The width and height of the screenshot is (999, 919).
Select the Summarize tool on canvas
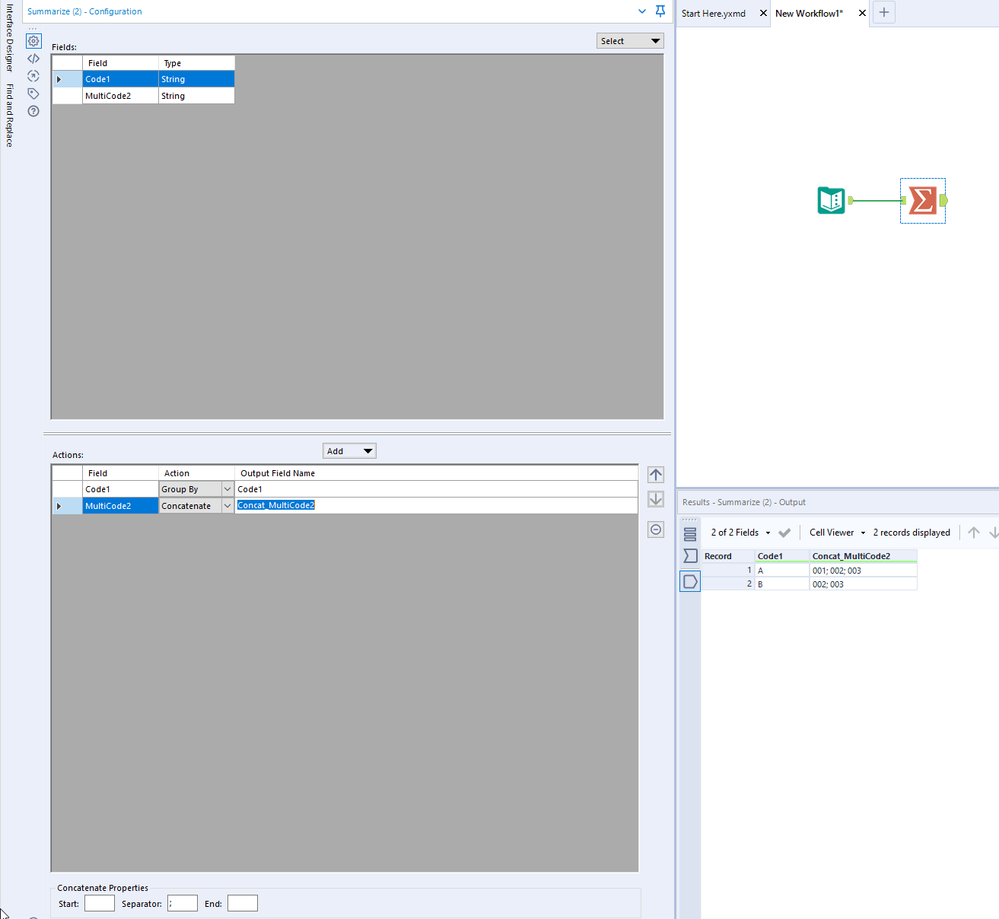click(923, 201)
